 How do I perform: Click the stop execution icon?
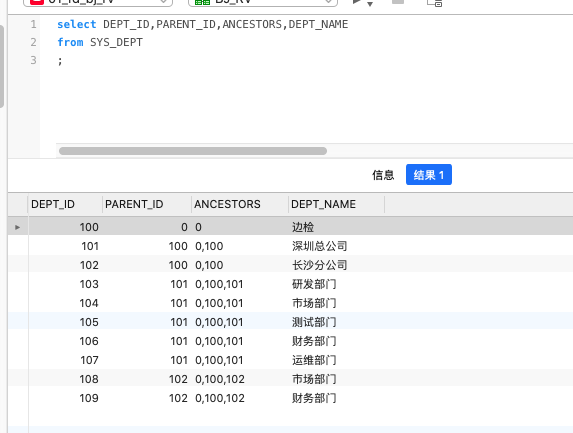(x=398, y=2)
